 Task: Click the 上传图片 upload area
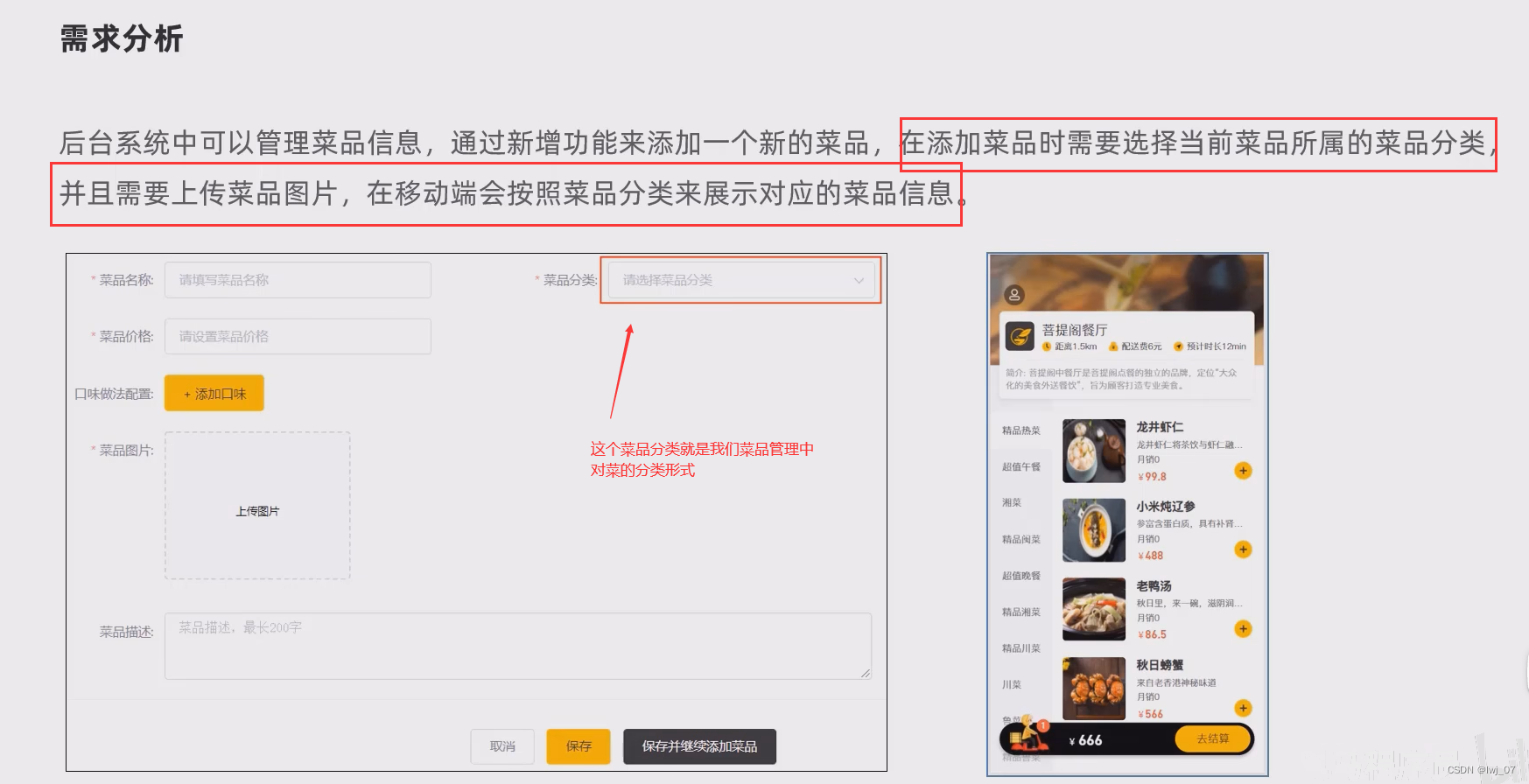(257, 506)
